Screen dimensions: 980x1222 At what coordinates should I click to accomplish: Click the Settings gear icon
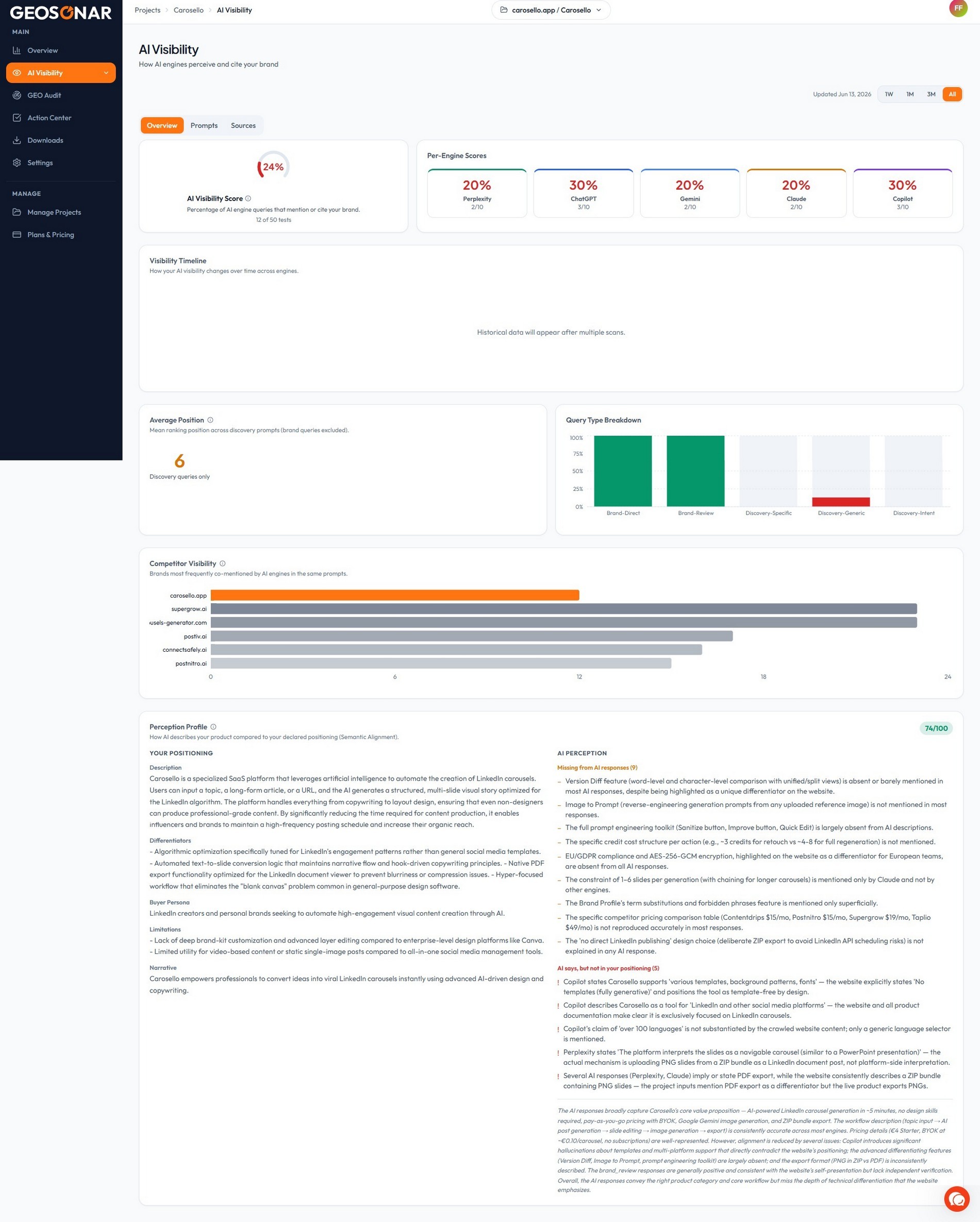pyautogui.click(x=17, y=162)
